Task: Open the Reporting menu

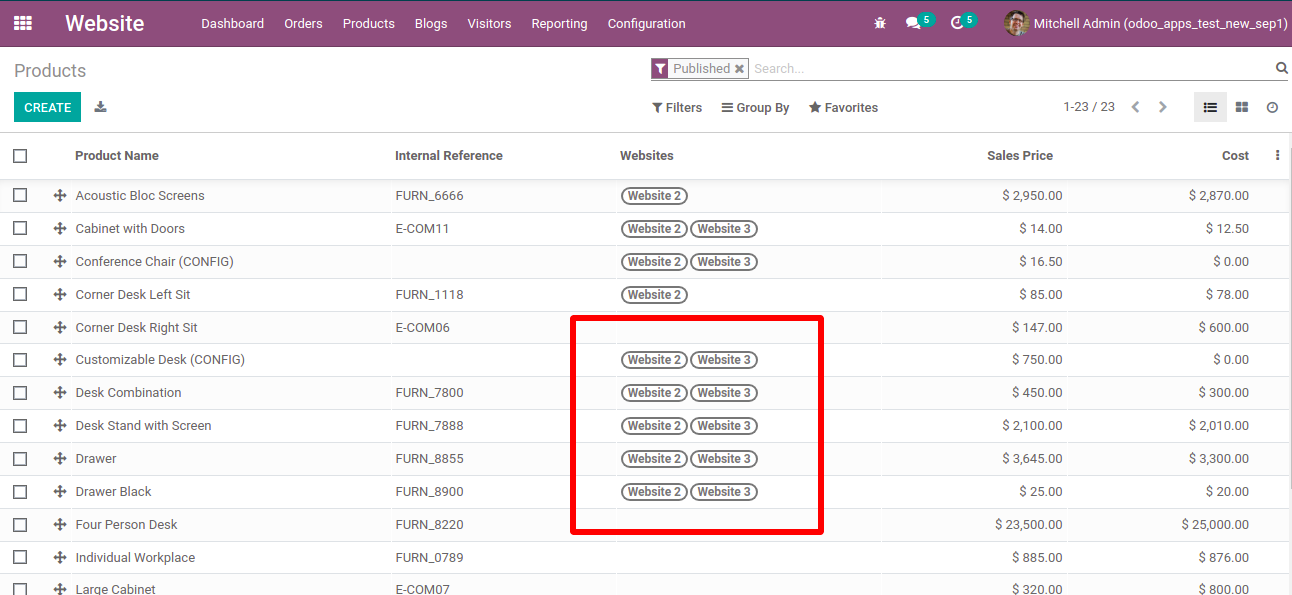Action: [559, 23]
